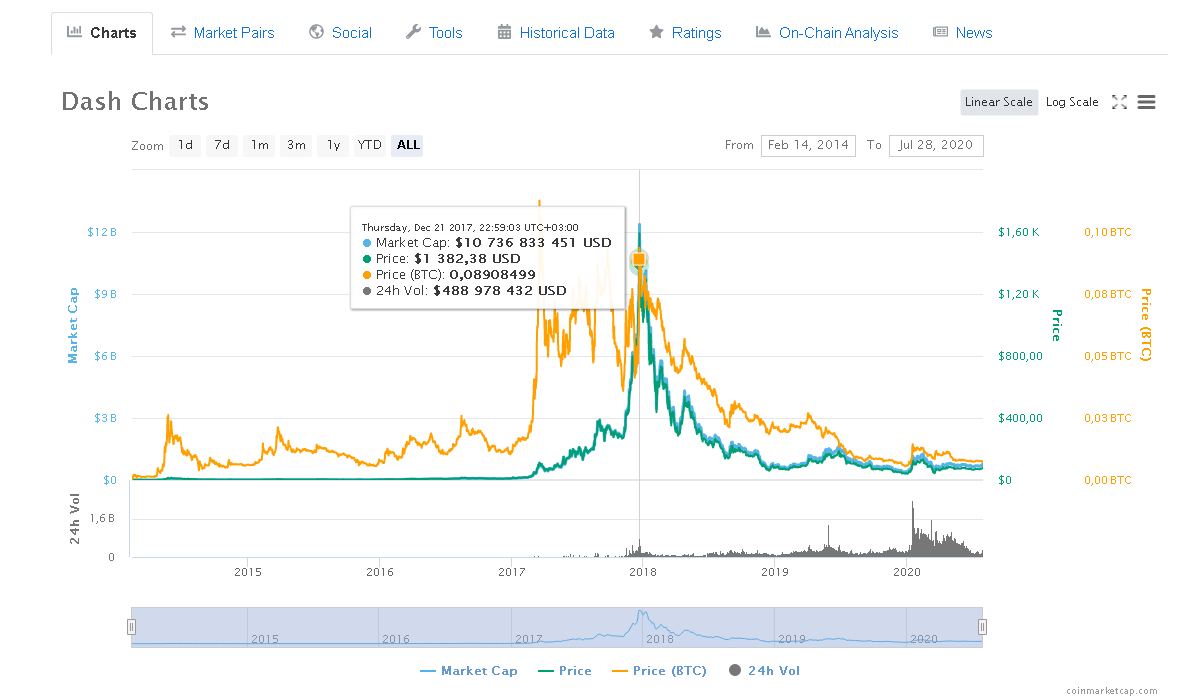Click the $1,60 K price axis label

[x=1018, y=232]
